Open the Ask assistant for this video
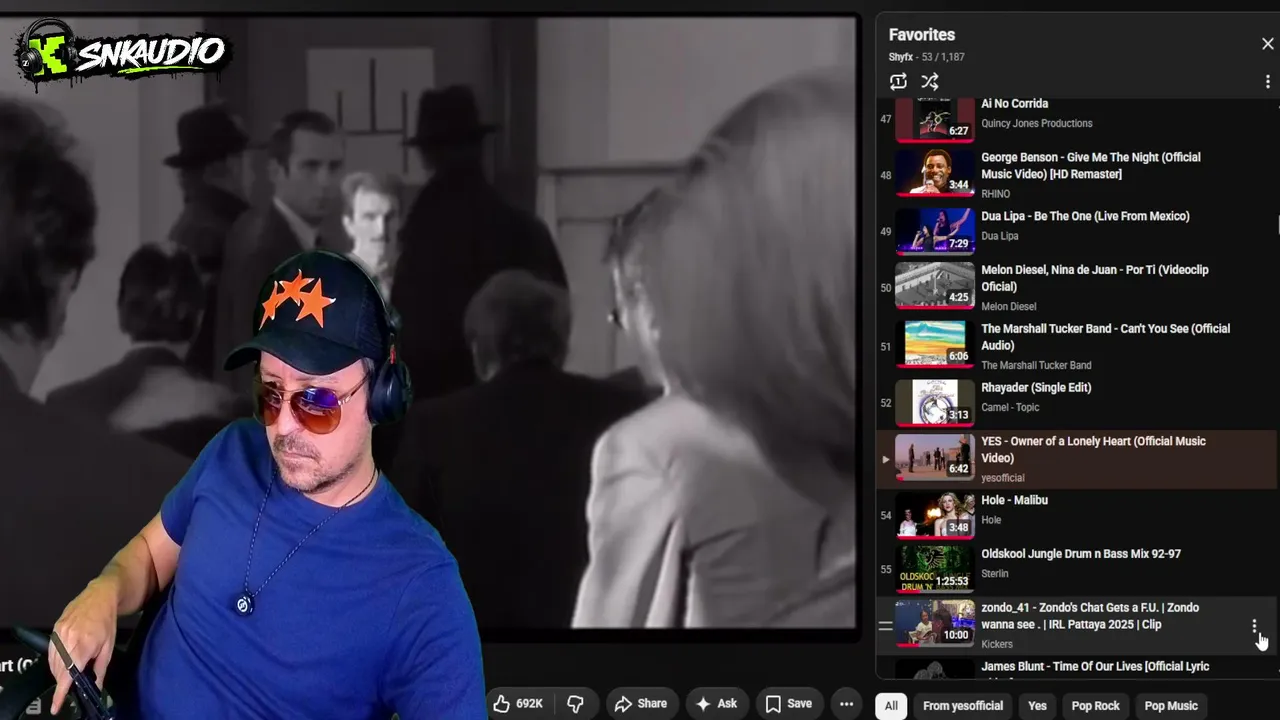The width and height of the screenshot is (1280, 720). tap(716, 704)
